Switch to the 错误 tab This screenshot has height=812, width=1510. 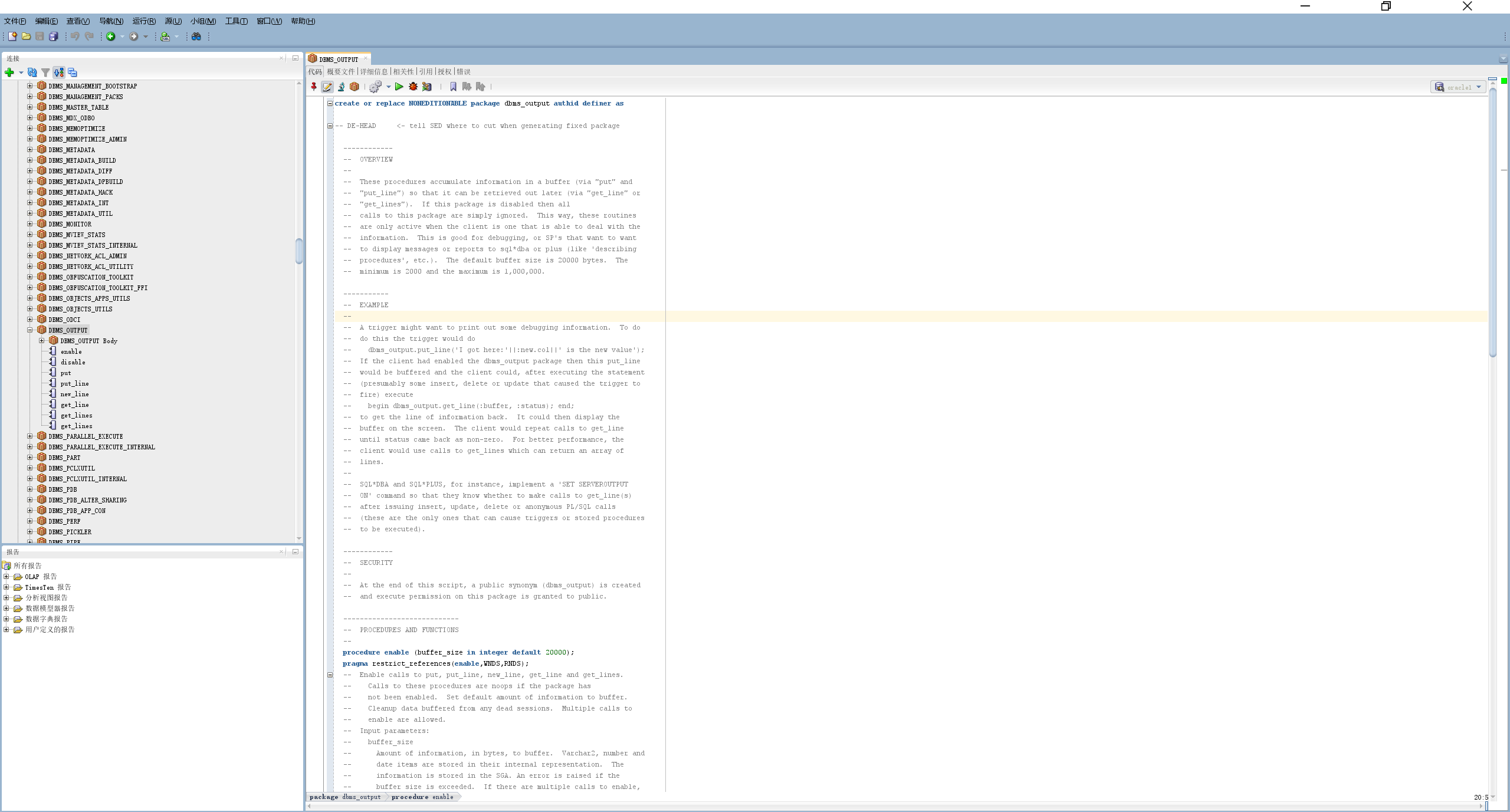(x=464, y=72)
